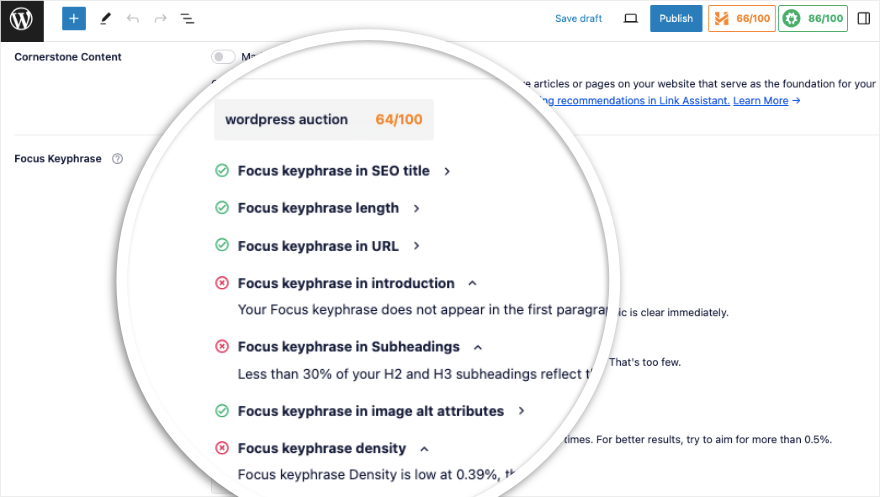The height and width of the screenshot is (497, 880).
Task: Click red cross beside keyphrase density
Action: coord(222,448)
